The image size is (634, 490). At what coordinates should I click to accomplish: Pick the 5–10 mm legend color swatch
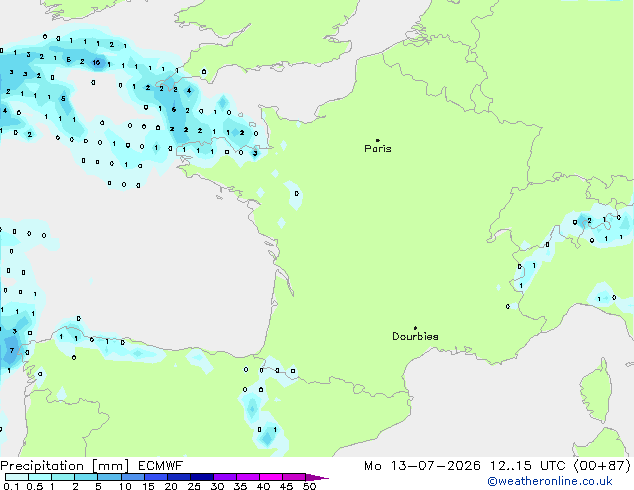(109, 477)
